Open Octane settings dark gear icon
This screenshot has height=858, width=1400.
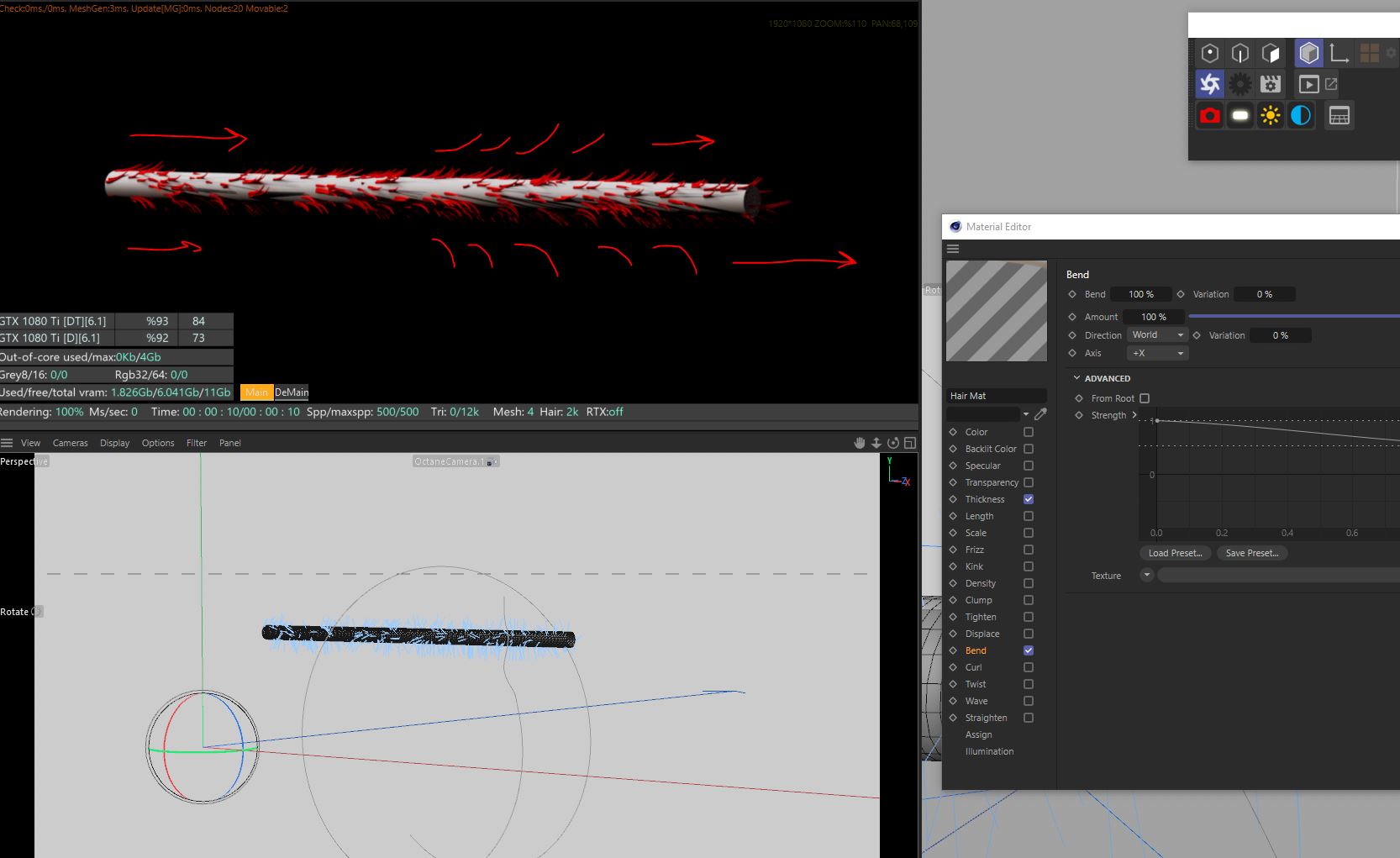[1240, 84]
